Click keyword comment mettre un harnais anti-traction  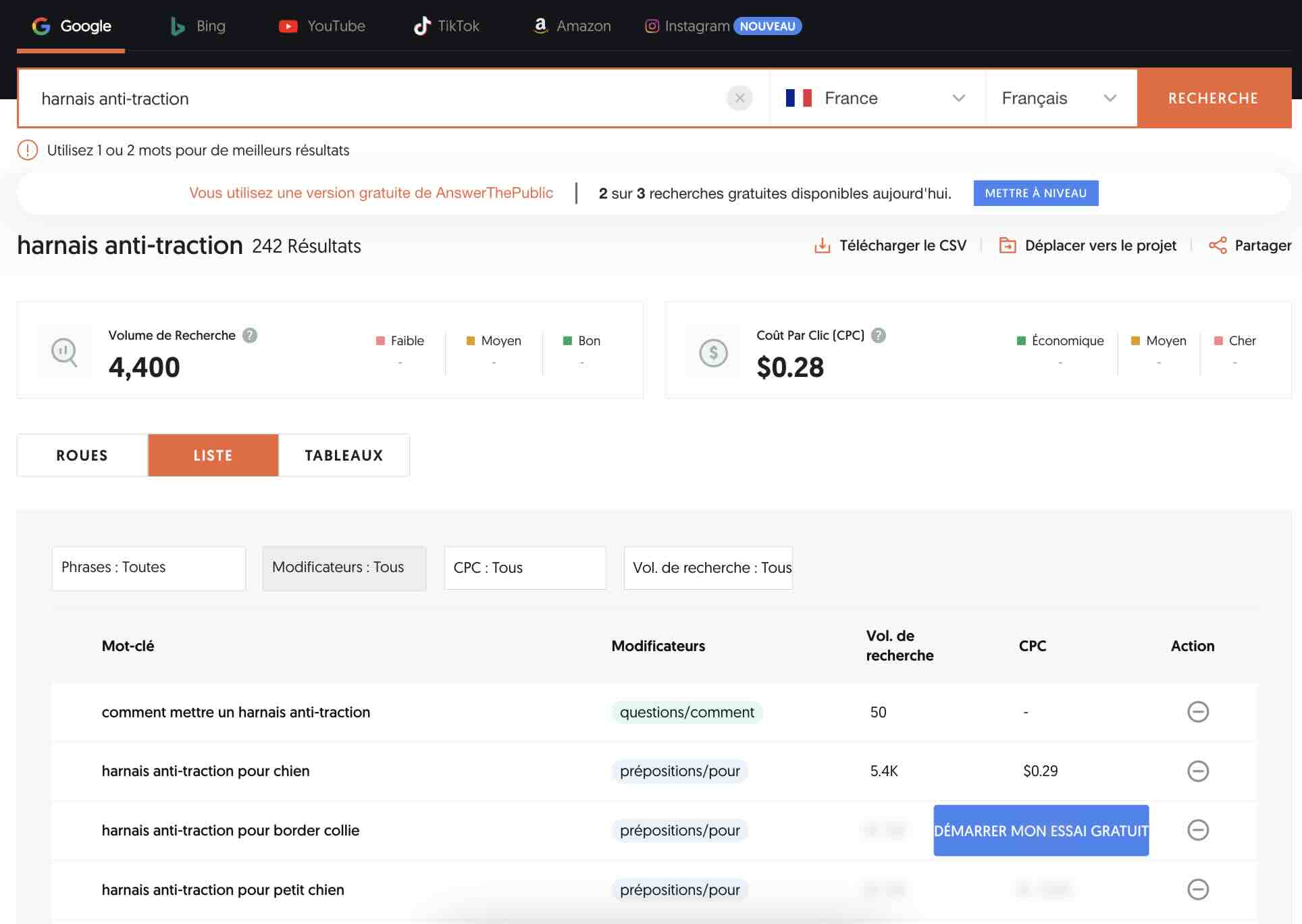pos(236,713)
